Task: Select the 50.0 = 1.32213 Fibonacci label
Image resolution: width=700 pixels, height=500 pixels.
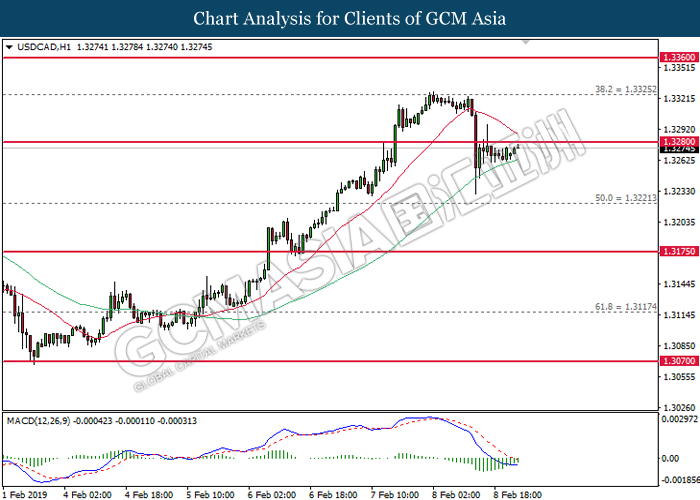Action: click(x=626, y=198)
